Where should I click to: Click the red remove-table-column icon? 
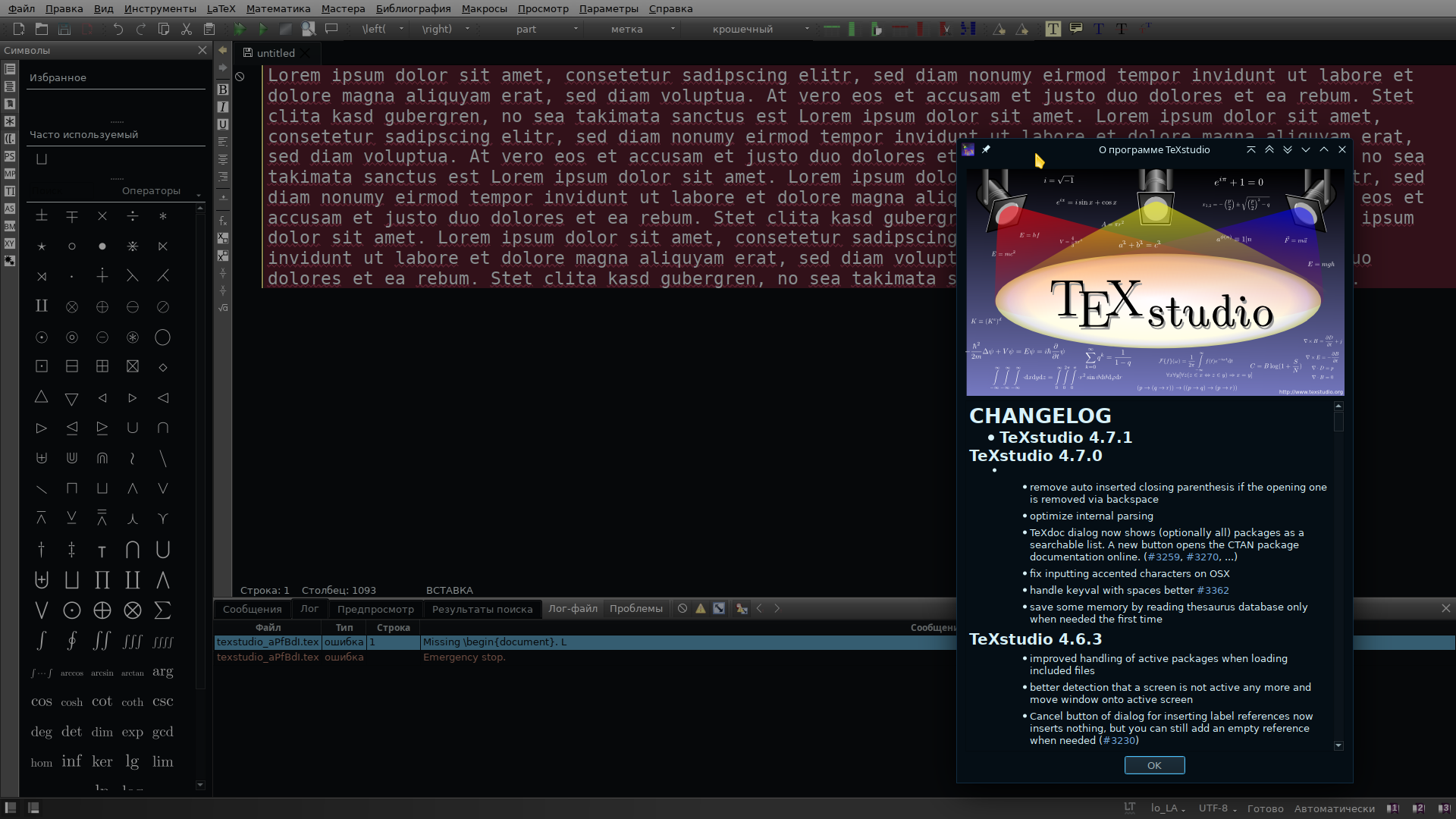[920, 29]
